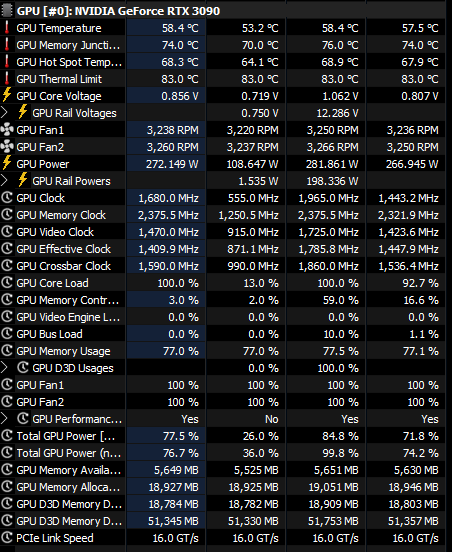Click the thermometer icon beside GPU Hot Spot Temp
Image resolution: width=452 pixels, height=552 pixels.
point(7,62)
